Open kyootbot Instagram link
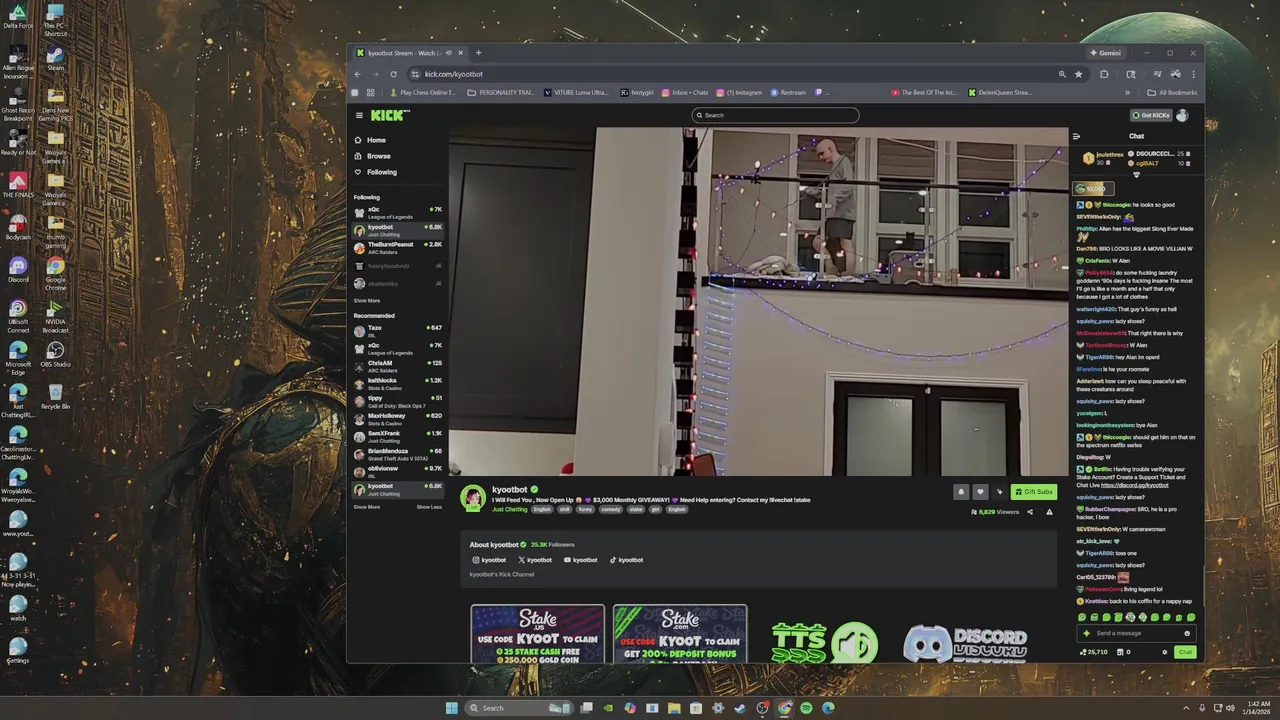 point(489,560)
